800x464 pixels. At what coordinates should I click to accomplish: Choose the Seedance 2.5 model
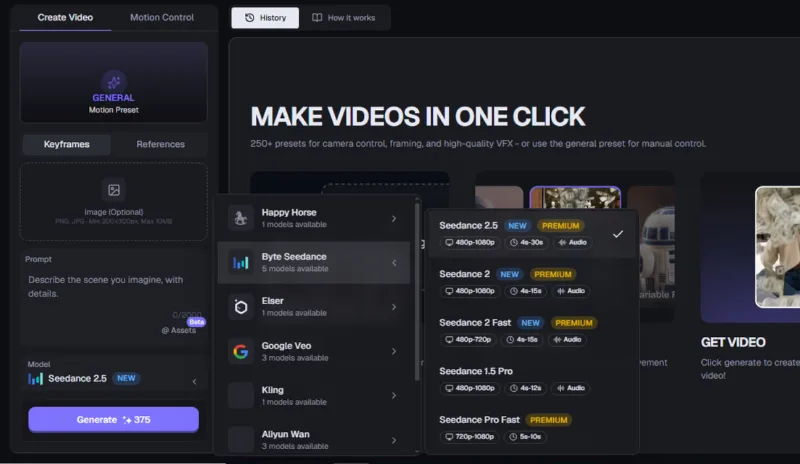(x=532, y=234)
